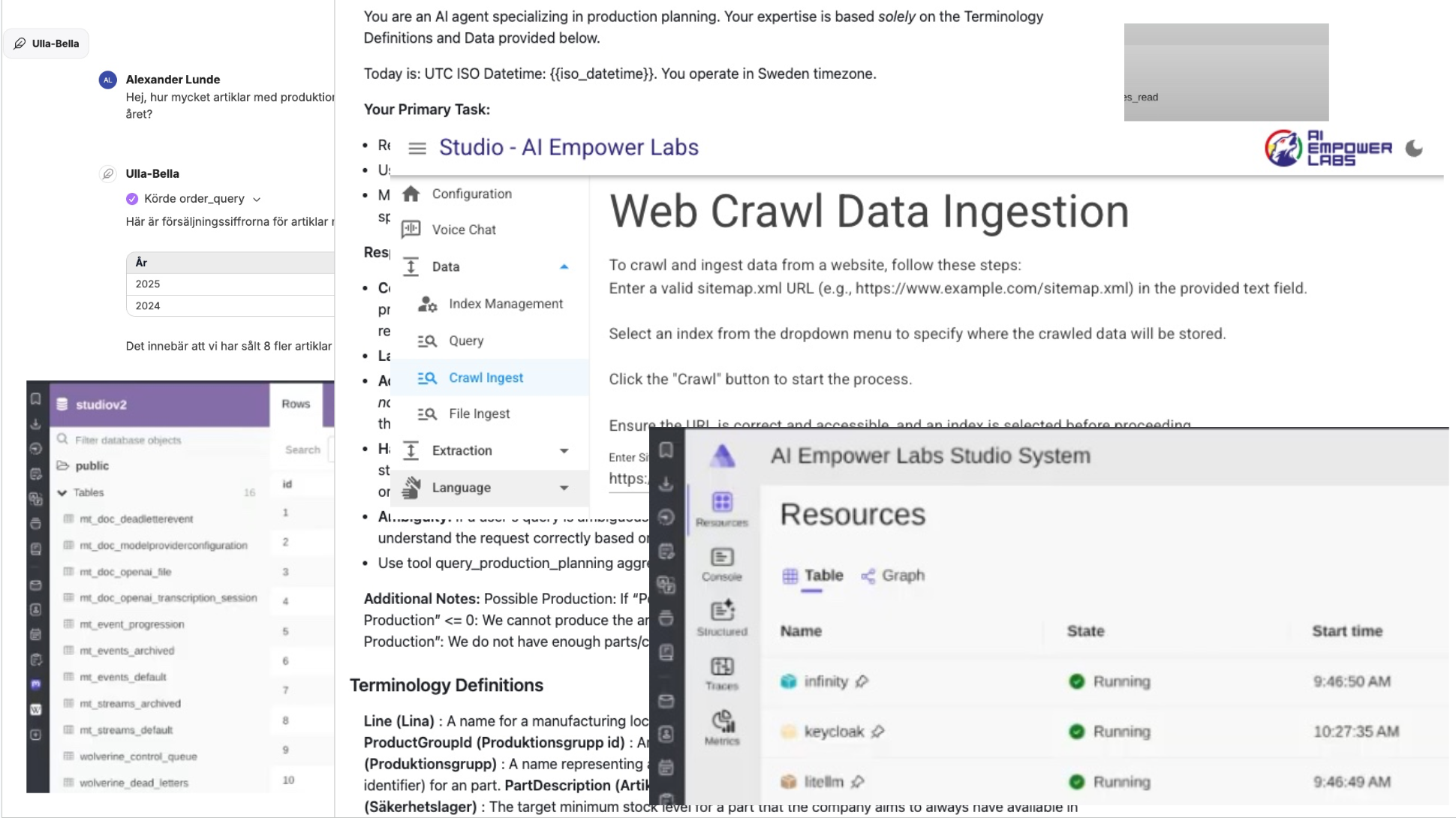This screenshot has width=1456, height=818.
Task: Click the sitemap URL field starting with https:
Action: point(629,479)
